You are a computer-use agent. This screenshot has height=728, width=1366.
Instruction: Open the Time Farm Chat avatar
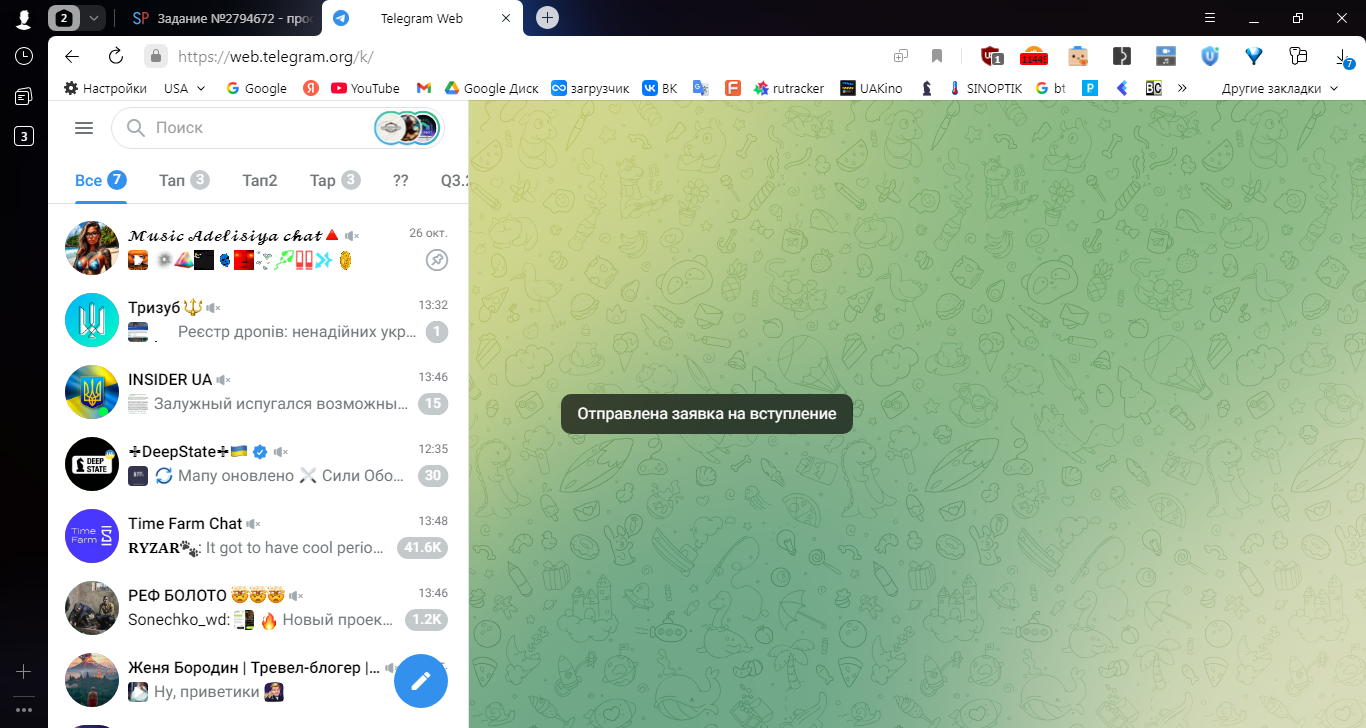(x=92, y=536)
